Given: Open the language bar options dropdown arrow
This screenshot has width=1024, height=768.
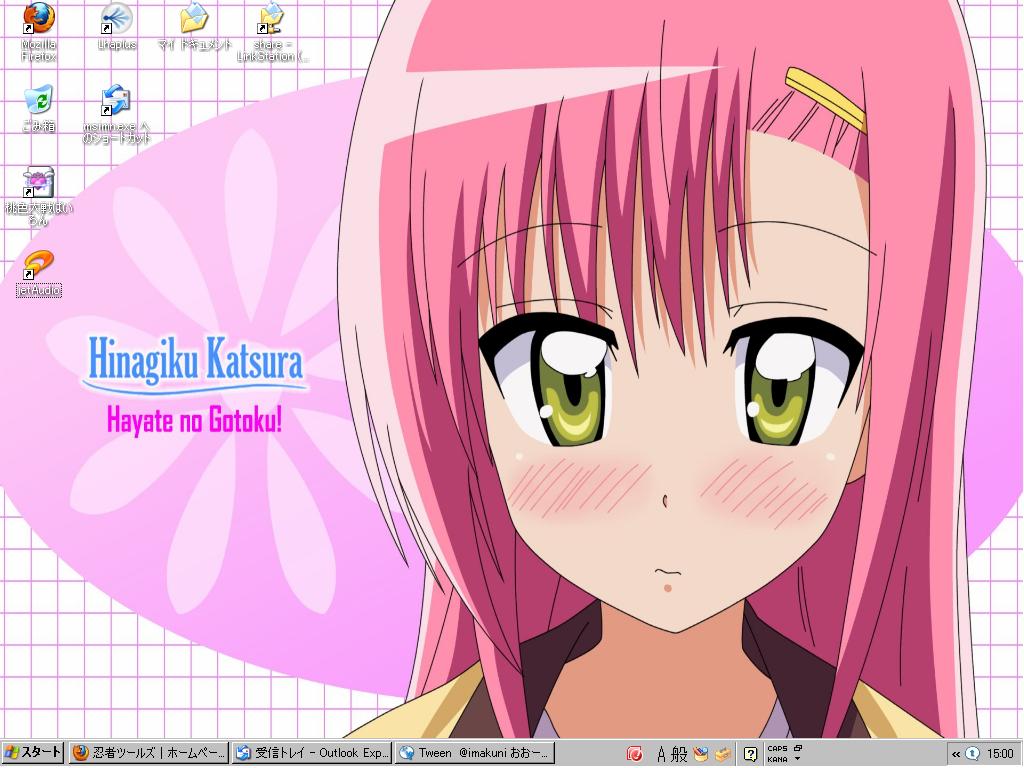Looking at the screenshot, I should pyautogui.click(x=797, y=760).
